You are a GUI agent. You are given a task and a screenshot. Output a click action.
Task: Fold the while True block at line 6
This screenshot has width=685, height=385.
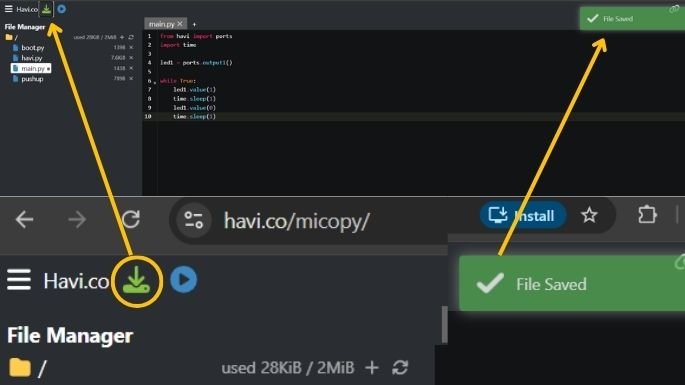tap(155, 82)
